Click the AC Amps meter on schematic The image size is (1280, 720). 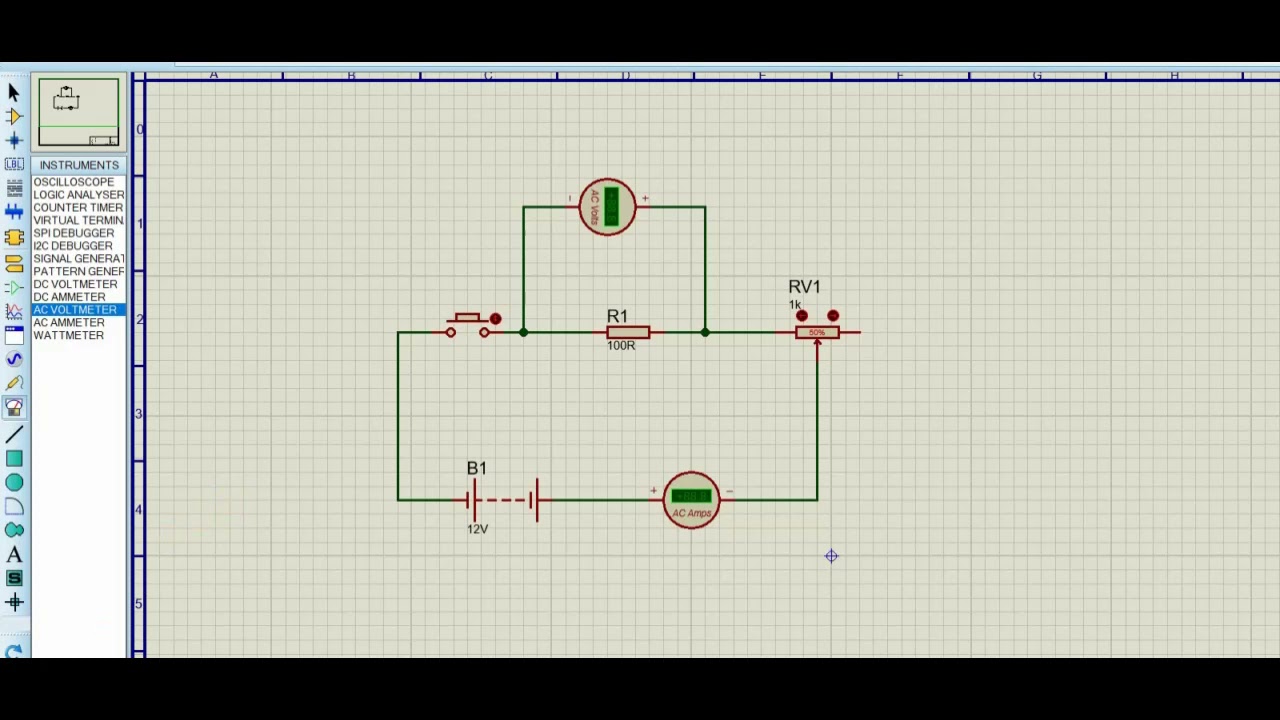point(691,500)
